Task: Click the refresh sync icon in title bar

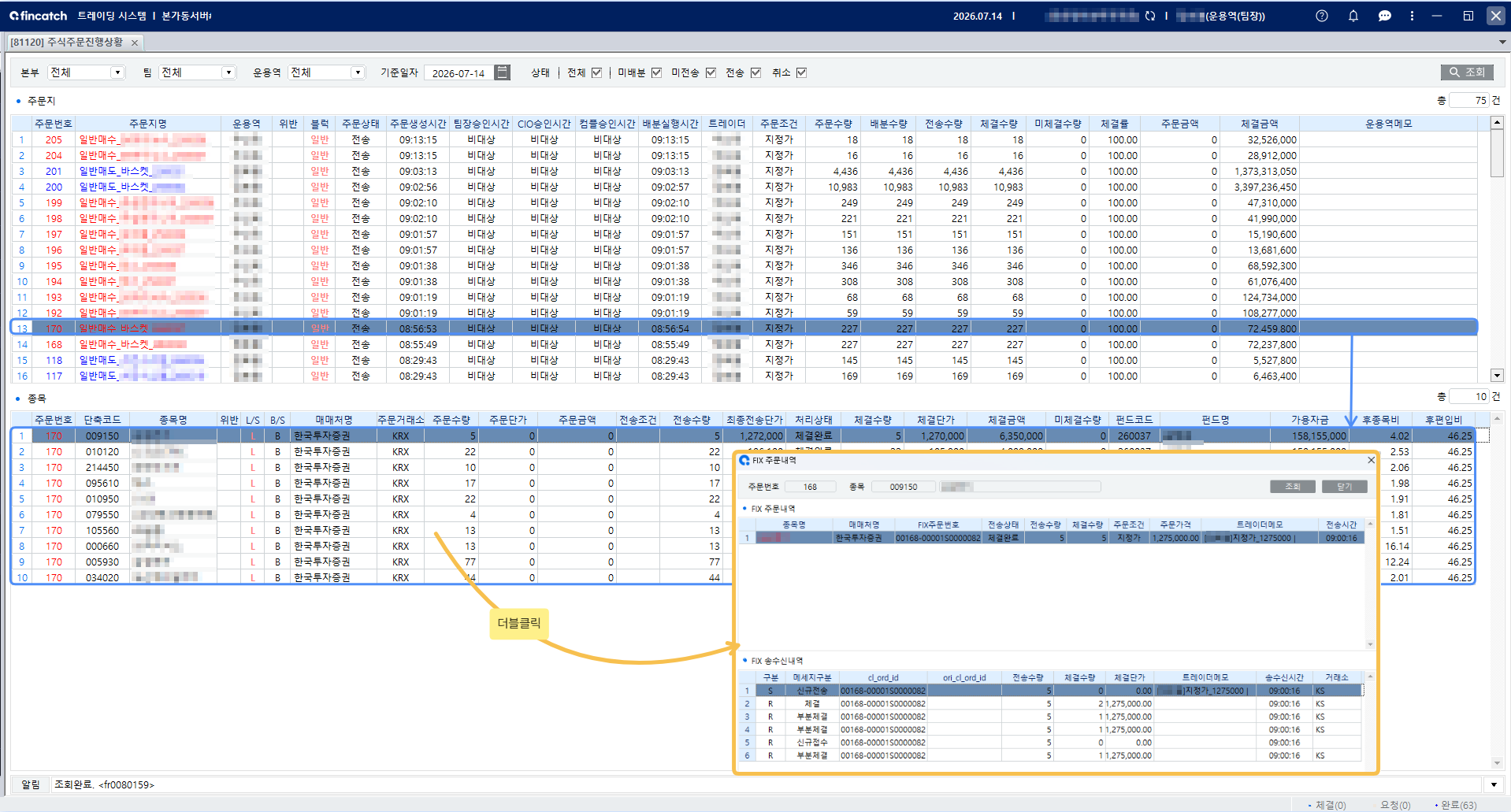Action: pyautogui.click(x=1150, y=16)
